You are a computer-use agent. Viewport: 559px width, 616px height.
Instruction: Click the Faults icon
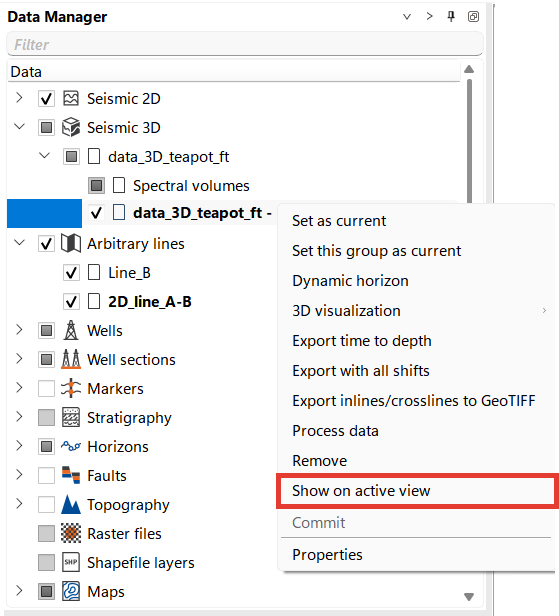[71, 475]
